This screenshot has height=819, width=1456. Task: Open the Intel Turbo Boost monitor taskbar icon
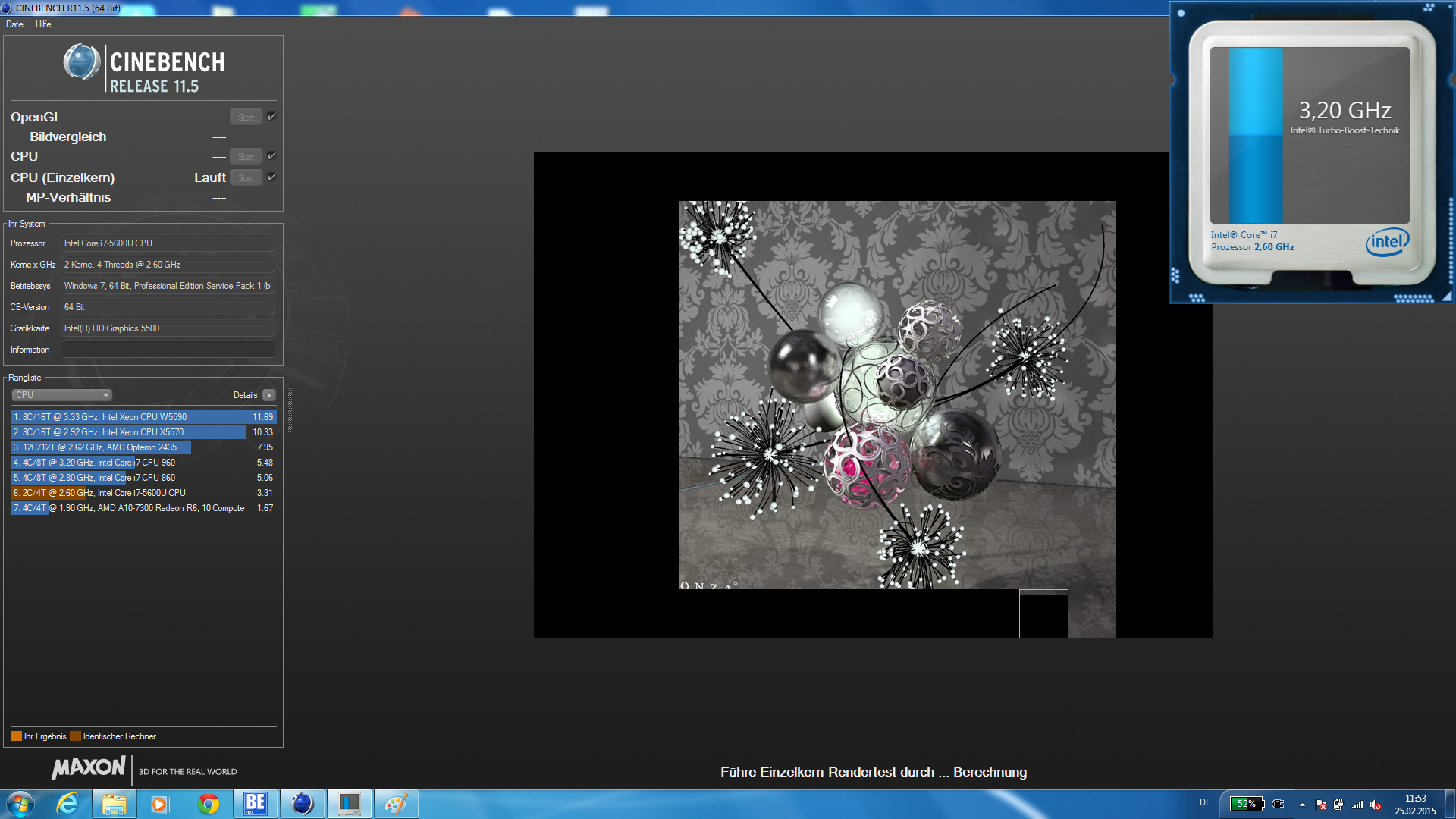click(x=349, y=804)
